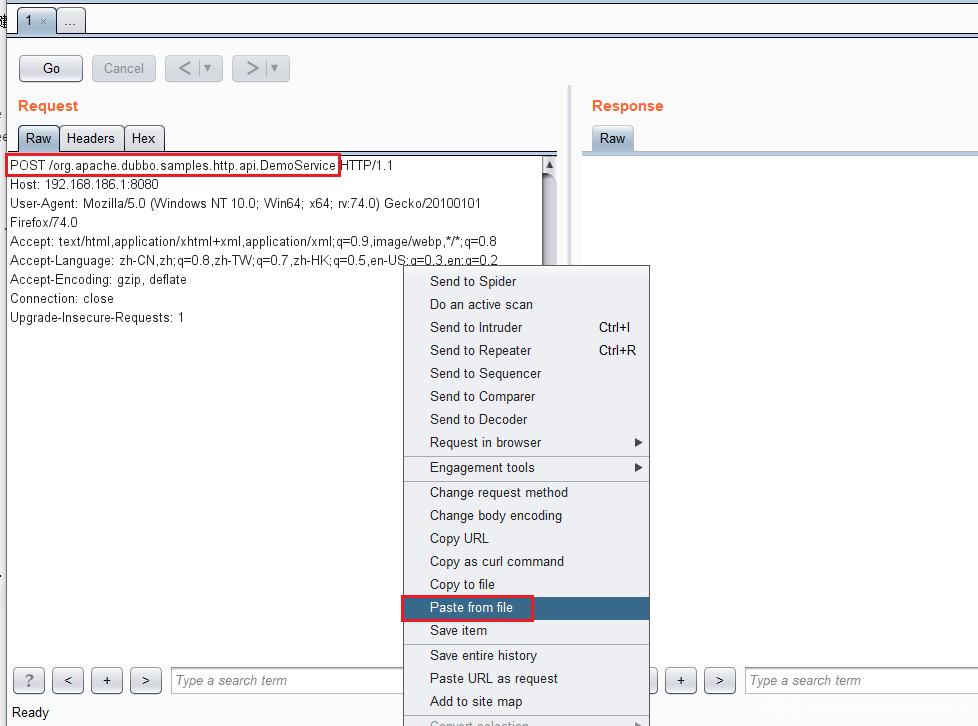Click the previous match button in request search

pyautogui.click(x=68, y=681)
